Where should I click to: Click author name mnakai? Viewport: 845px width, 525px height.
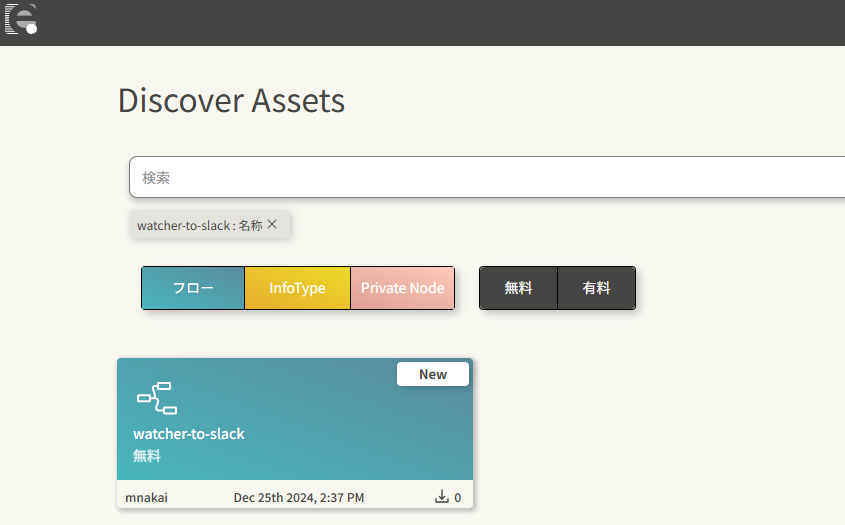pos(147,498)
